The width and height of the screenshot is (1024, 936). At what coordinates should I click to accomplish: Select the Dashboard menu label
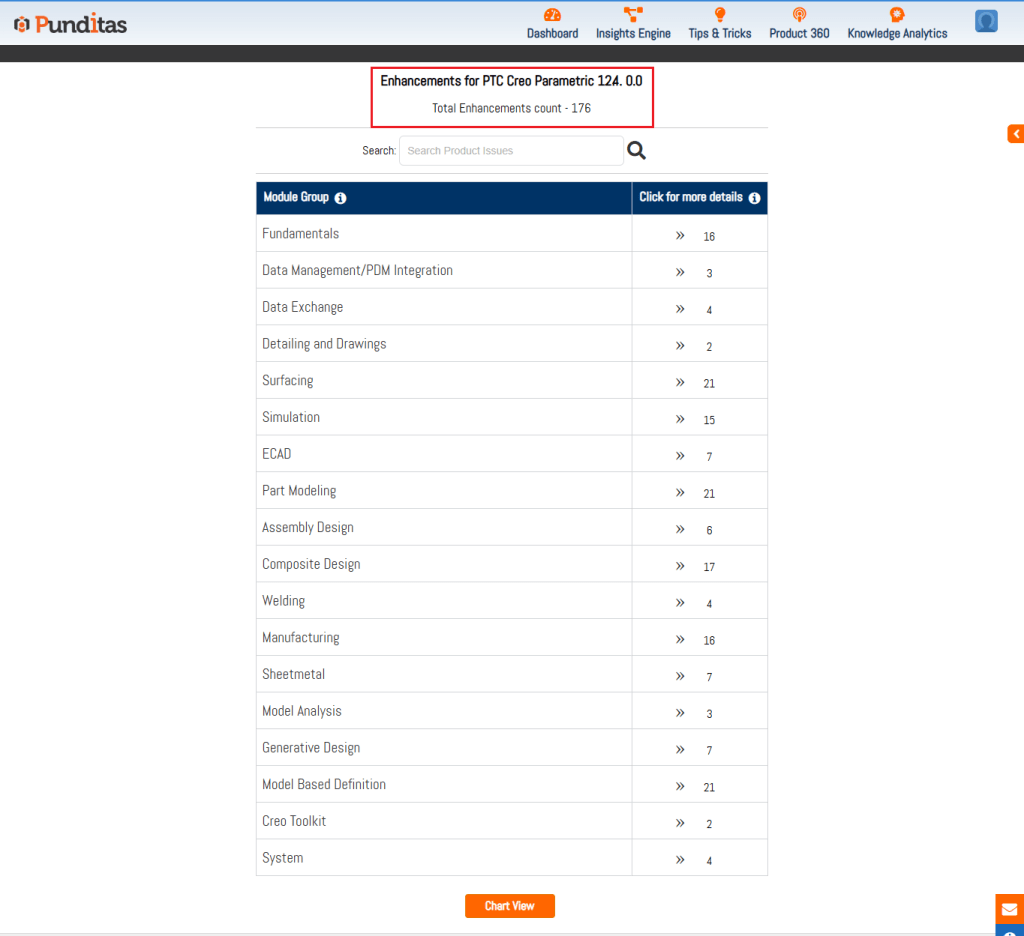click(x=552, y=33)
